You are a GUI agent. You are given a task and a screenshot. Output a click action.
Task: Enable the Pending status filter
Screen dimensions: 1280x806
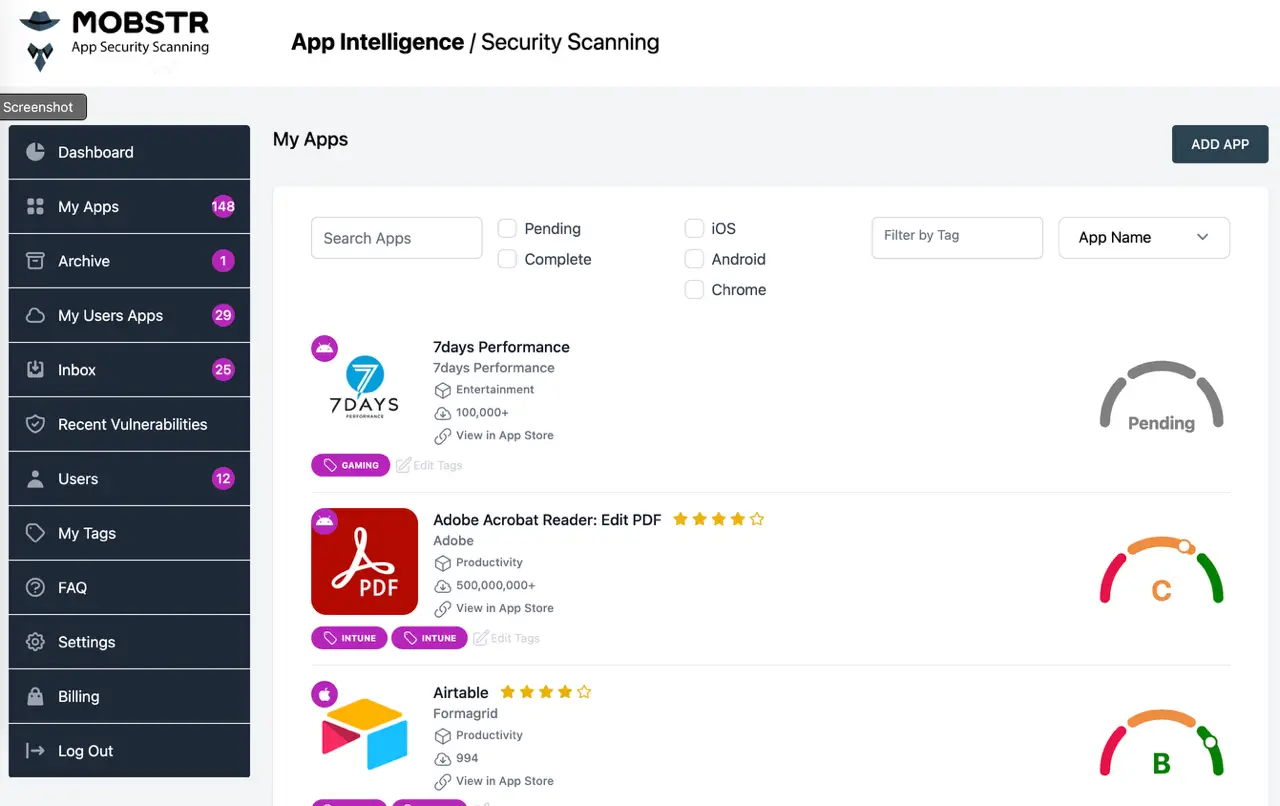[507, 228]
